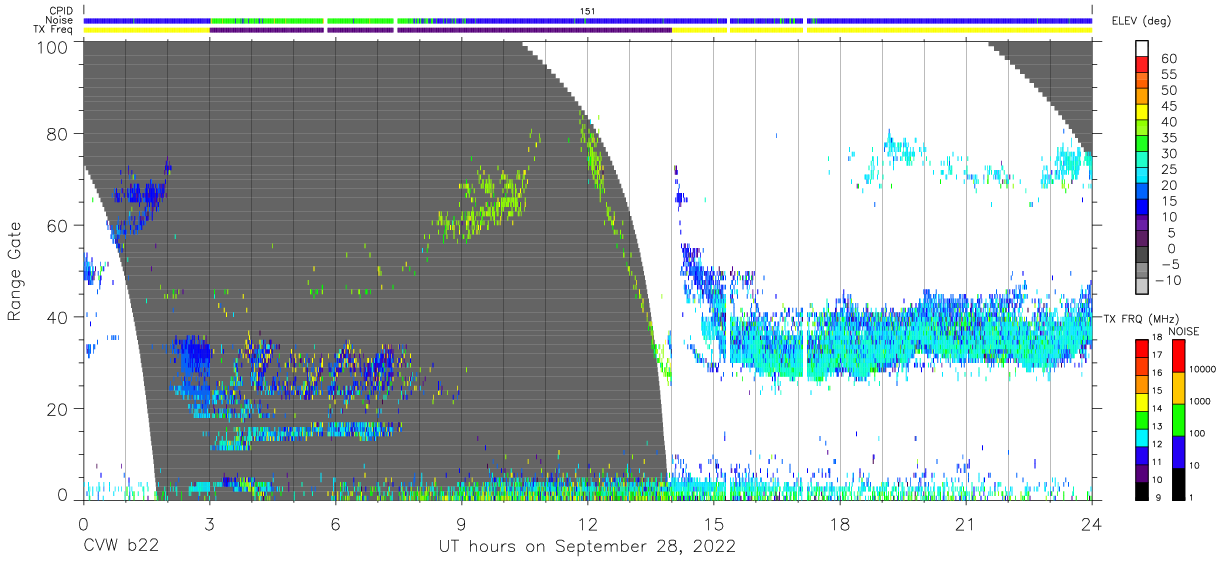Click the 6 UT tick label on x-axis
Image resolution: width=1228 pixels, height=567 pixels.
335,525
